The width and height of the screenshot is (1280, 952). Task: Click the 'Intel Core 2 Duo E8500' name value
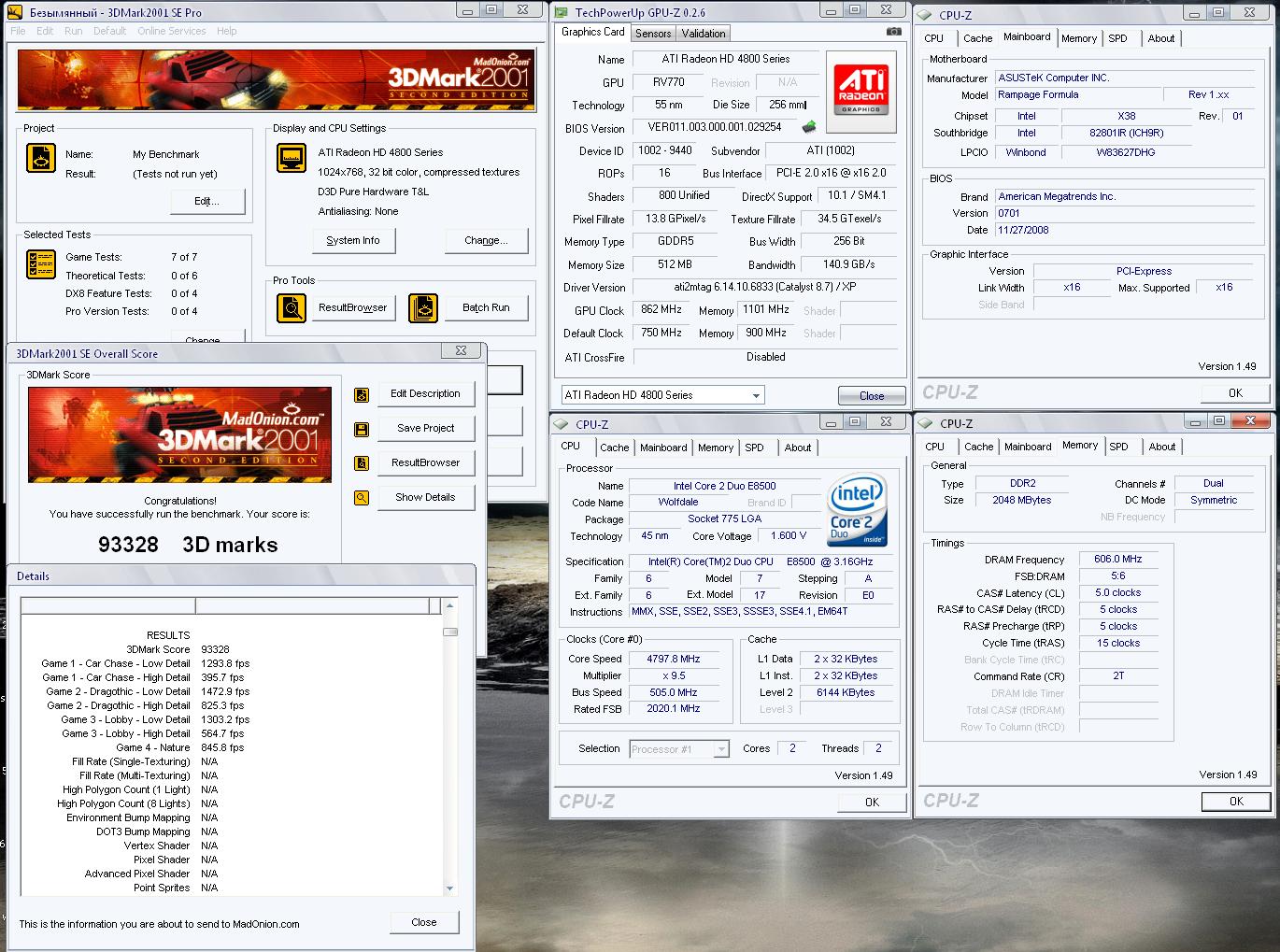coord(724,486)
